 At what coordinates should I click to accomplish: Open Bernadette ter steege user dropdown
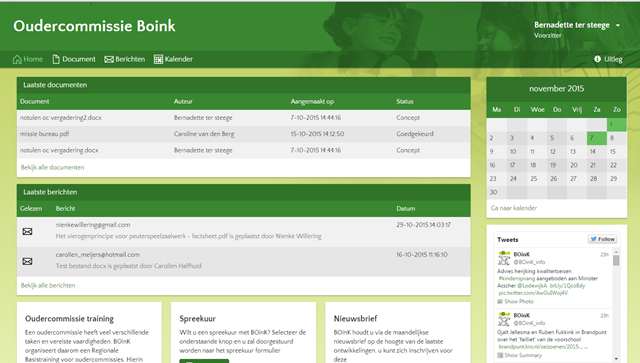618,25
